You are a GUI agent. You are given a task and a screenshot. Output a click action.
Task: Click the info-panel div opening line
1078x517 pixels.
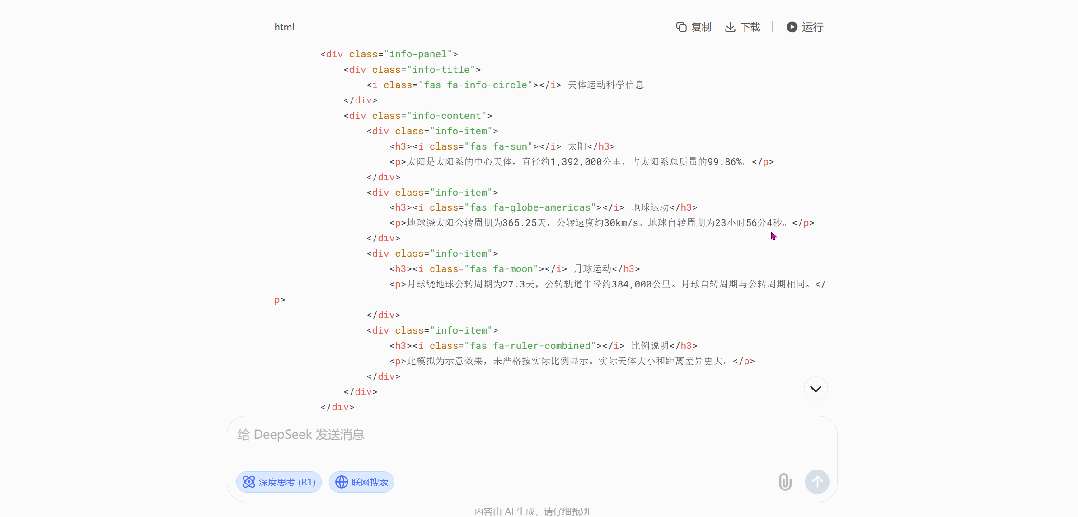(389, 54)
